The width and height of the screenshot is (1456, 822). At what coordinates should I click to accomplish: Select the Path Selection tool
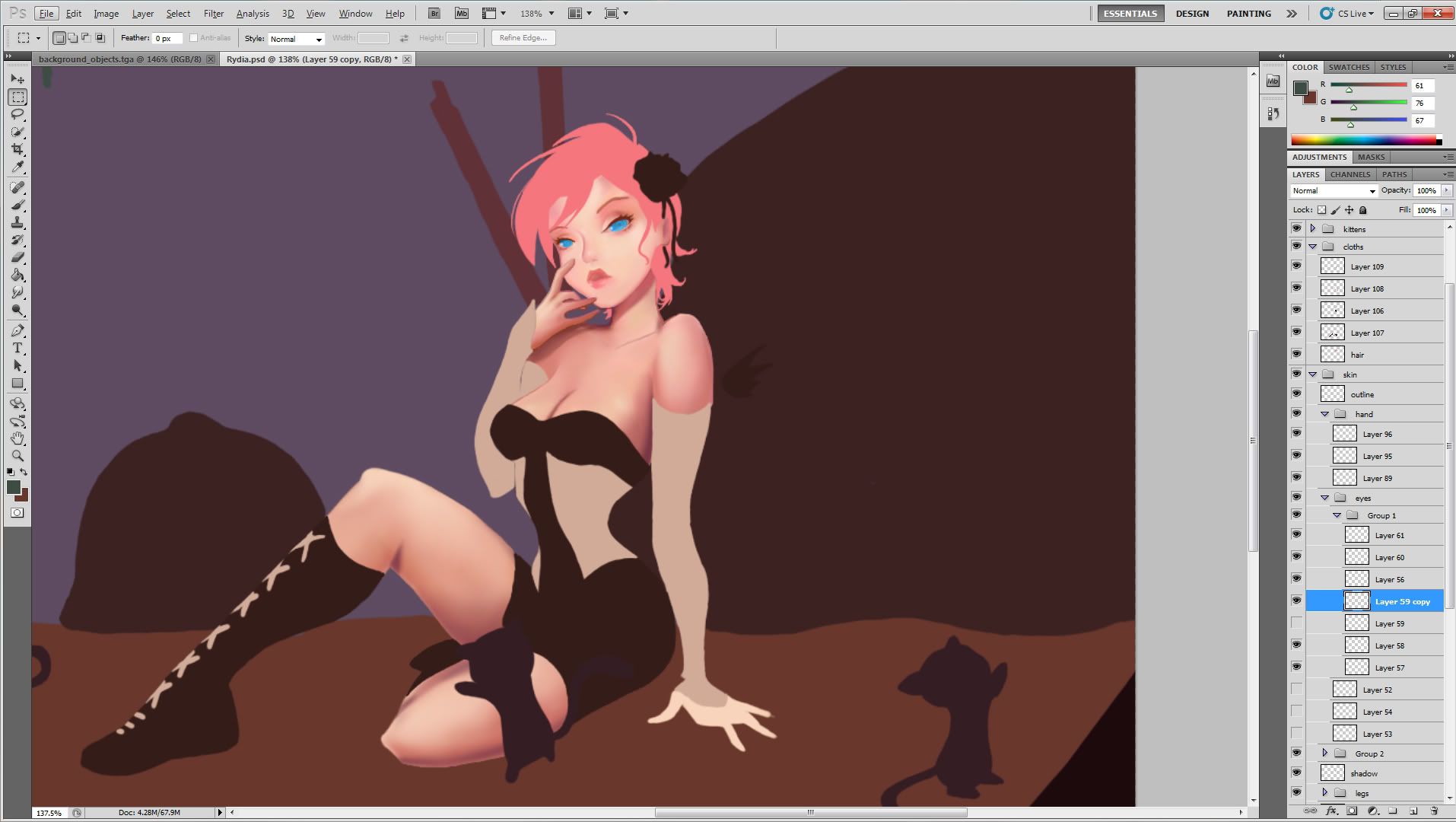tap(17, 365)
